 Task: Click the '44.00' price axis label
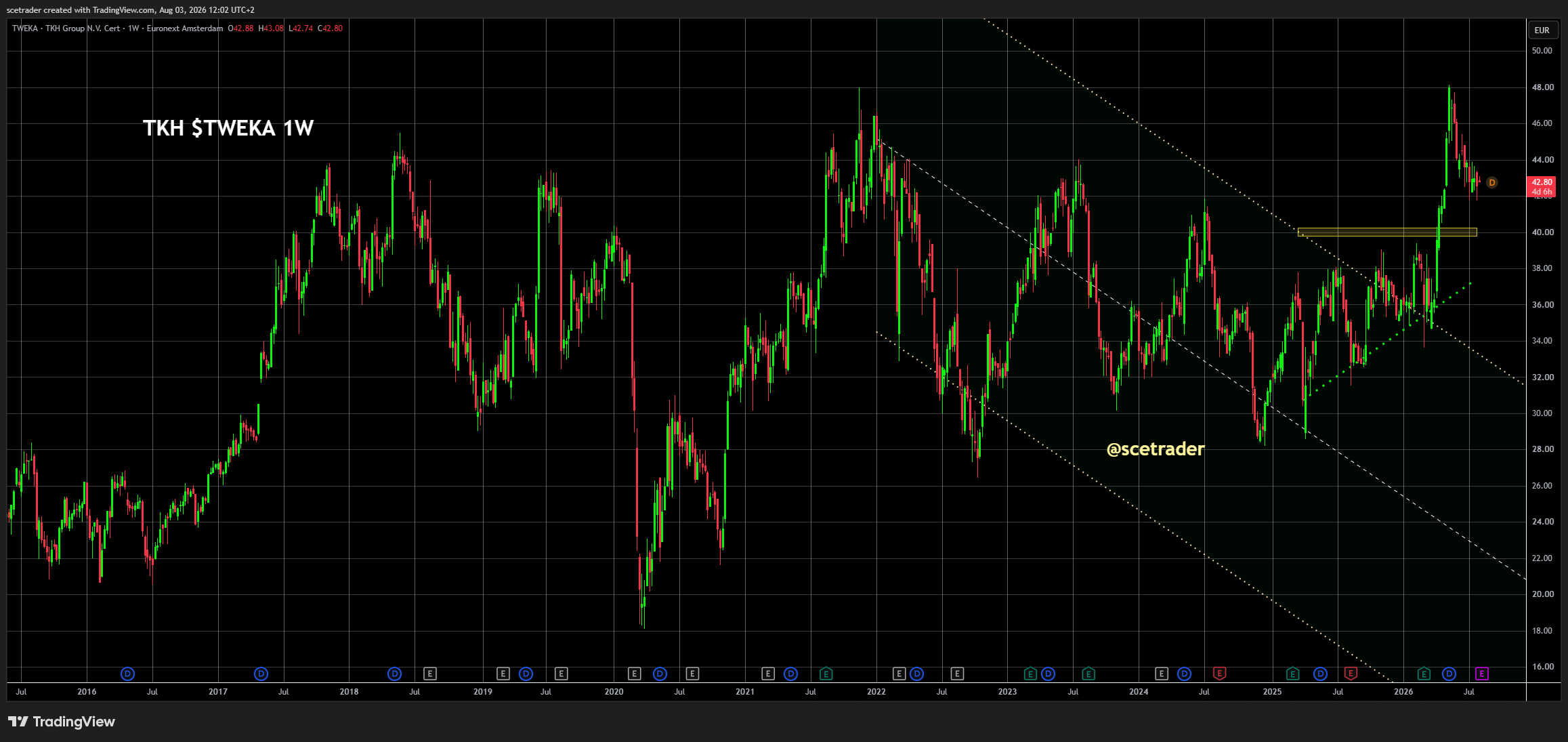1542,160
